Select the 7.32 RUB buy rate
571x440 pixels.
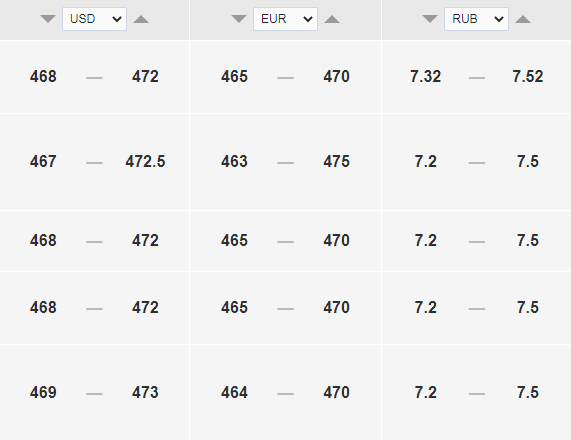click(x=425, y=76)
